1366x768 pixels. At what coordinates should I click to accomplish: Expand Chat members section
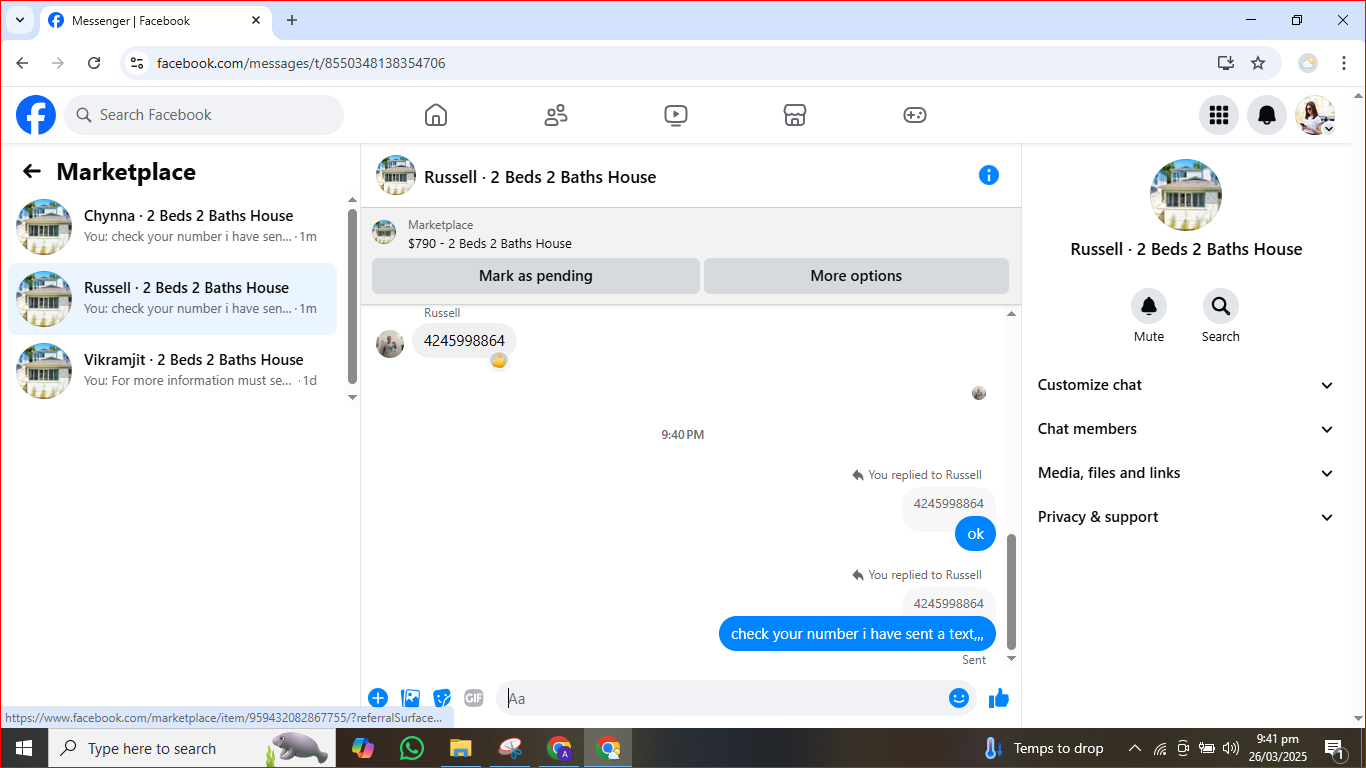tap(1187, 429)
